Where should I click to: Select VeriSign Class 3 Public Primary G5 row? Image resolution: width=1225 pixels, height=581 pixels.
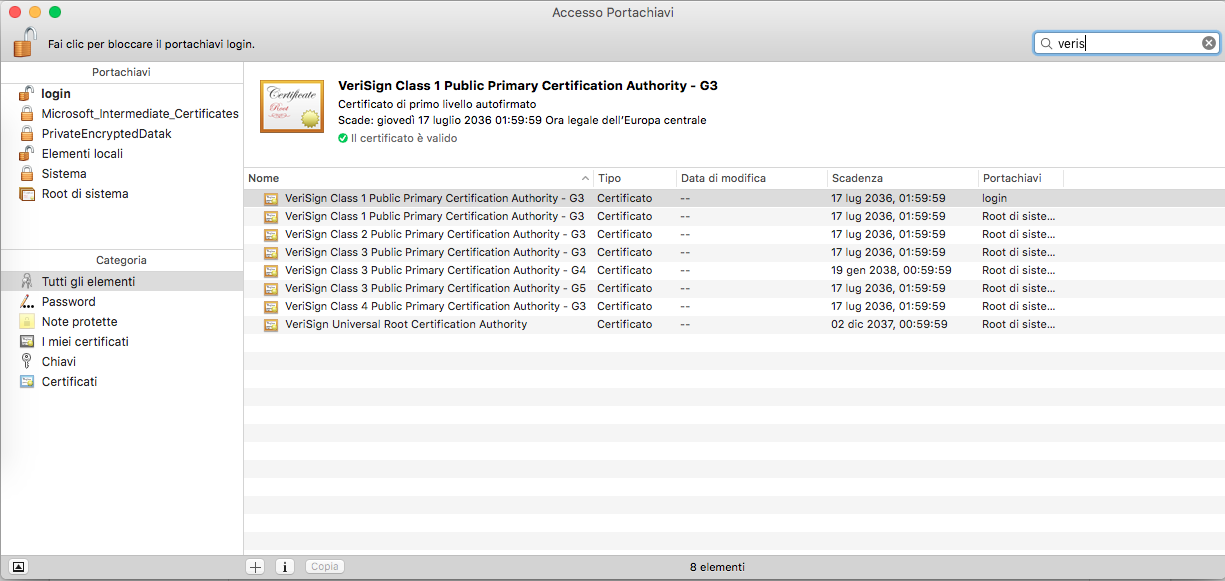(x=734, y=288)
